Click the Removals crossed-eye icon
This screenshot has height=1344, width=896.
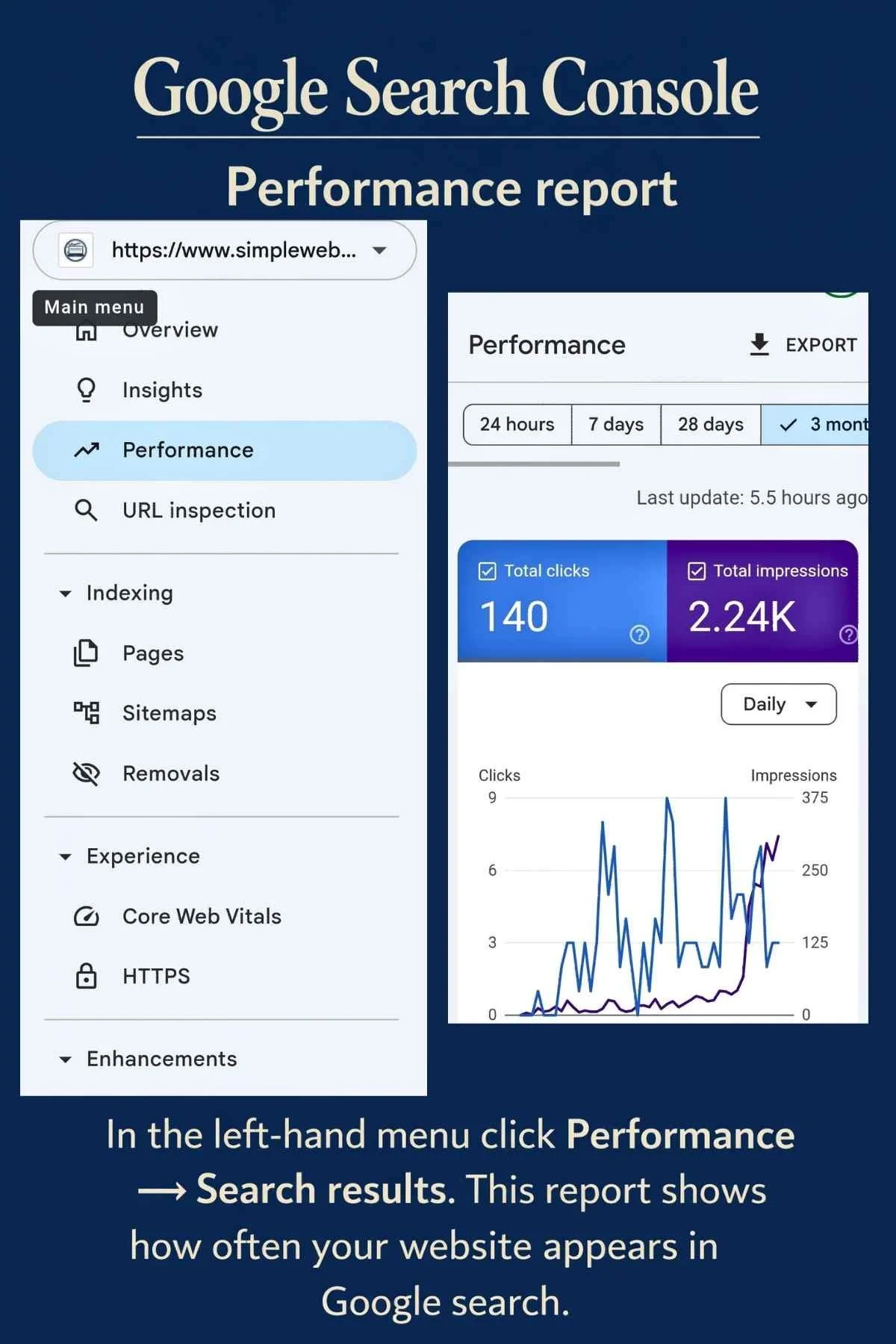(87, 774)
